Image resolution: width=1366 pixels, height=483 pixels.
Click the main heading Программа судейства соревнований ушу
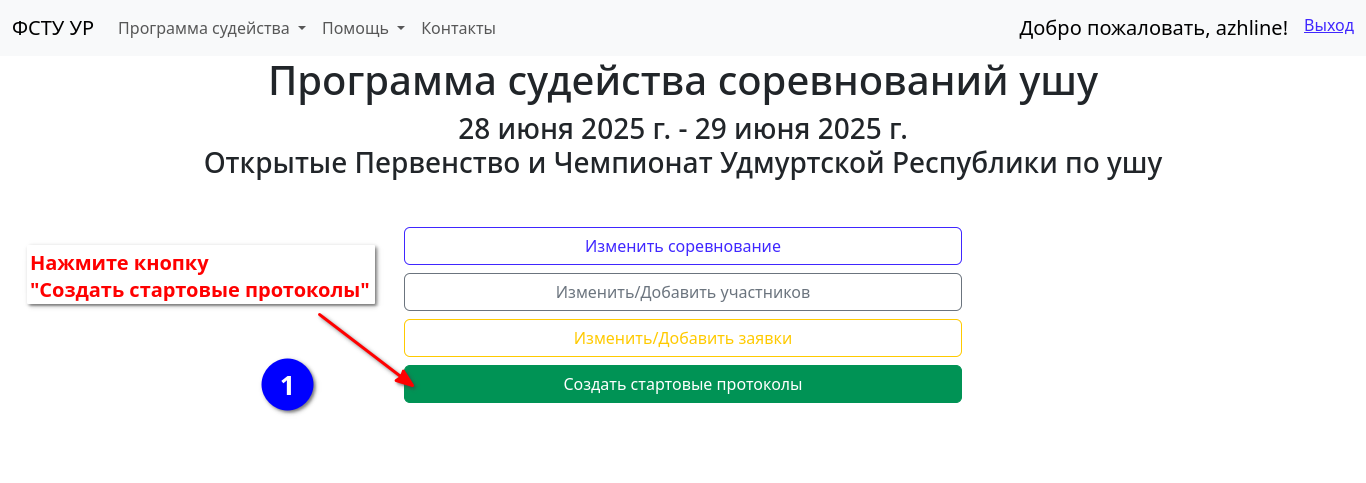click(683, 82)
